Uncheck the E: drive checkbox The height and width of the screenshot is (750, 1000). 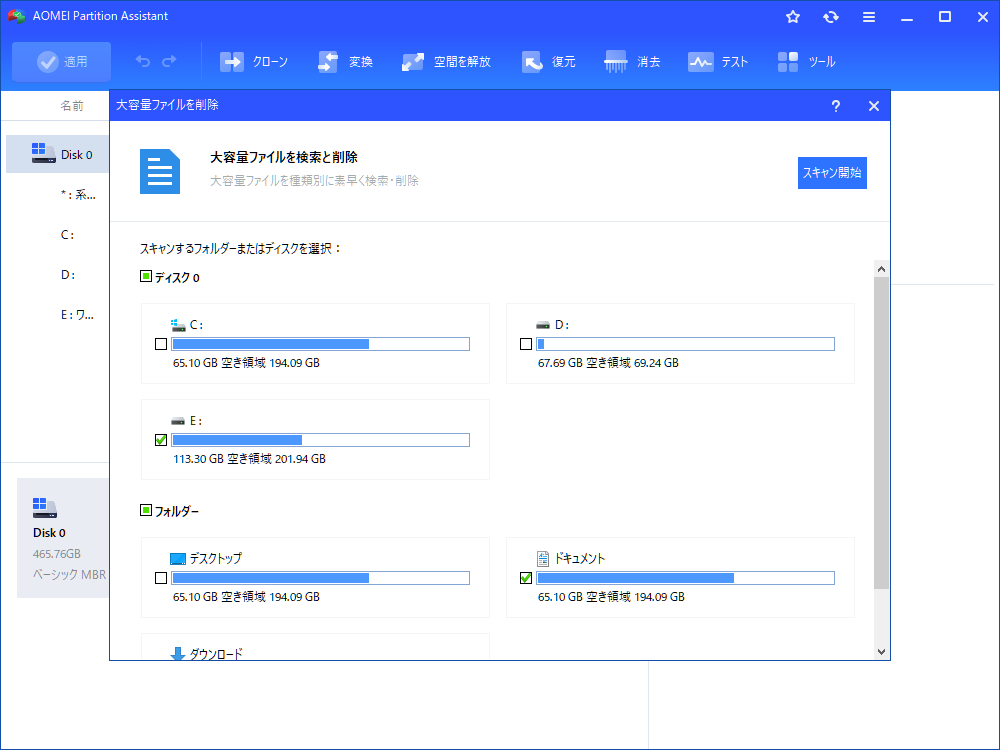(161, 440)
